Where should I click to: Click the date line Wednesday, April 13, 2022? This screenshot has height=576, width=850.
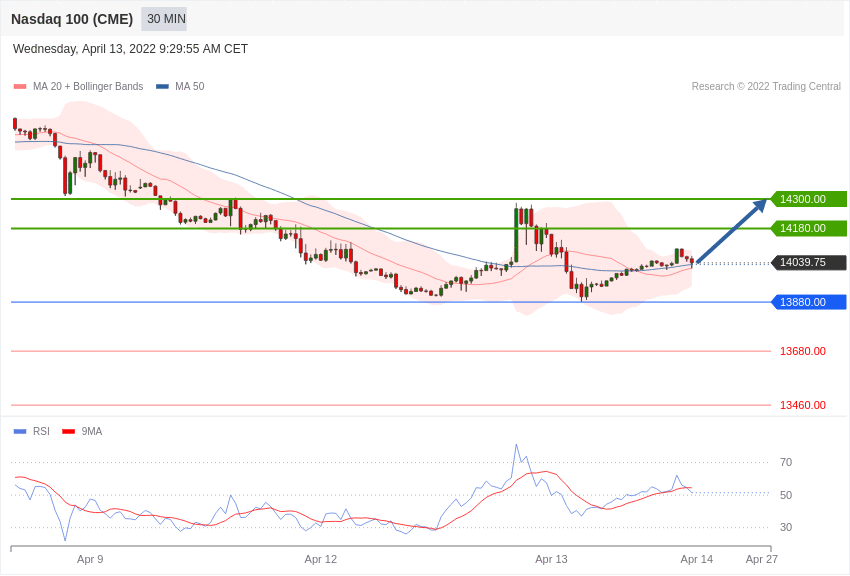pyautogui.click(x=130, y=49)
